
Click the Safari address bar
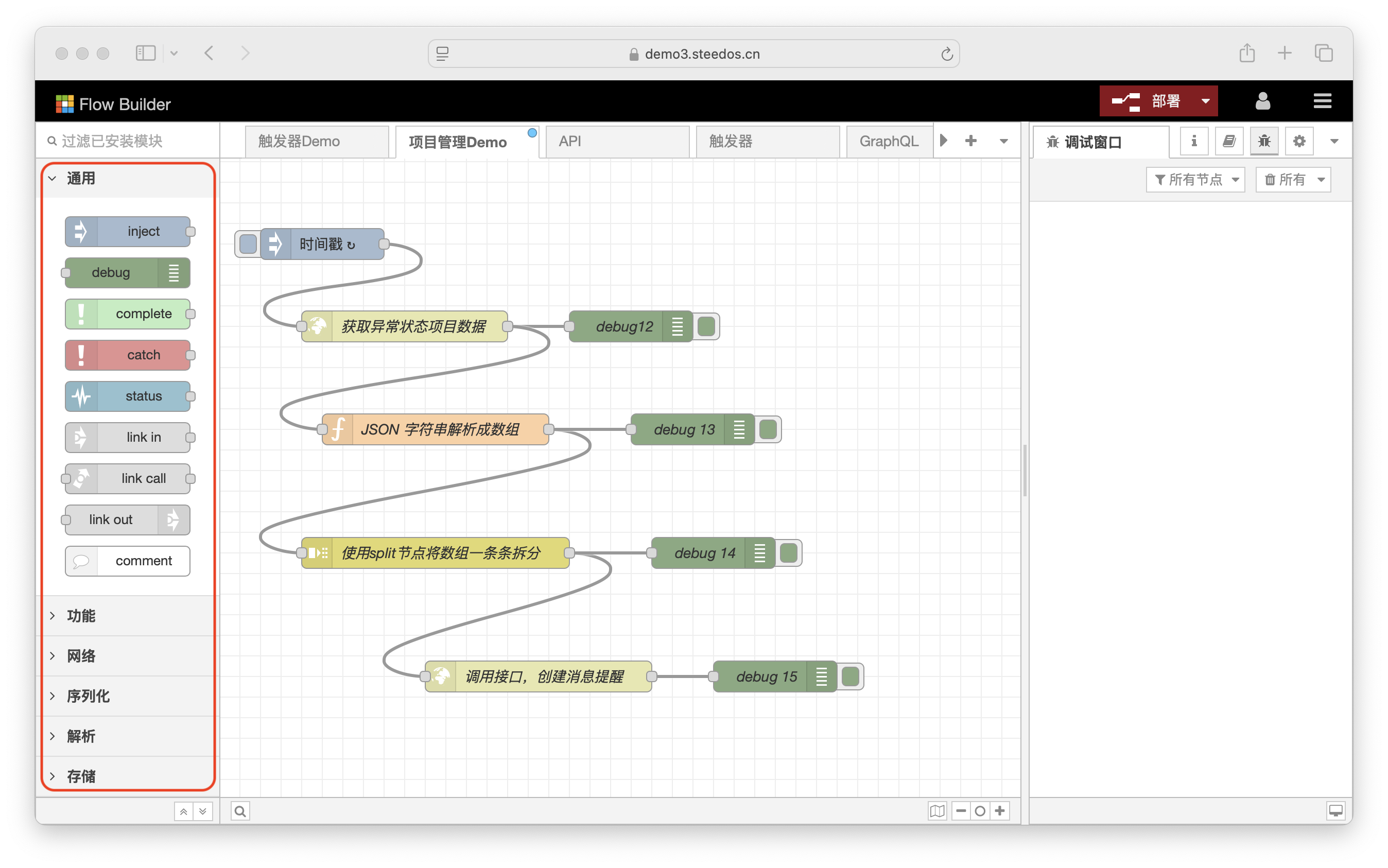click(x=693, y=54)
